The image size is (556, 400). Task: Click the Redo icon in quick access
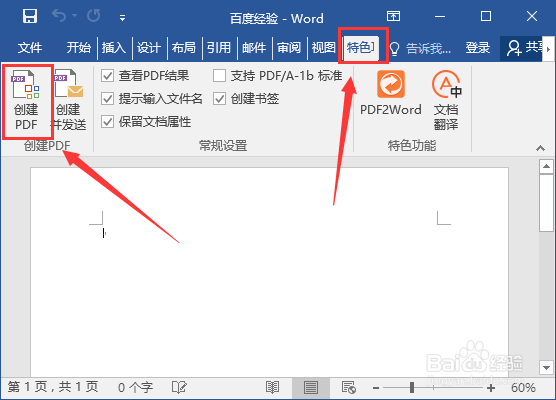pyautogui.click(x=94, y=16)
